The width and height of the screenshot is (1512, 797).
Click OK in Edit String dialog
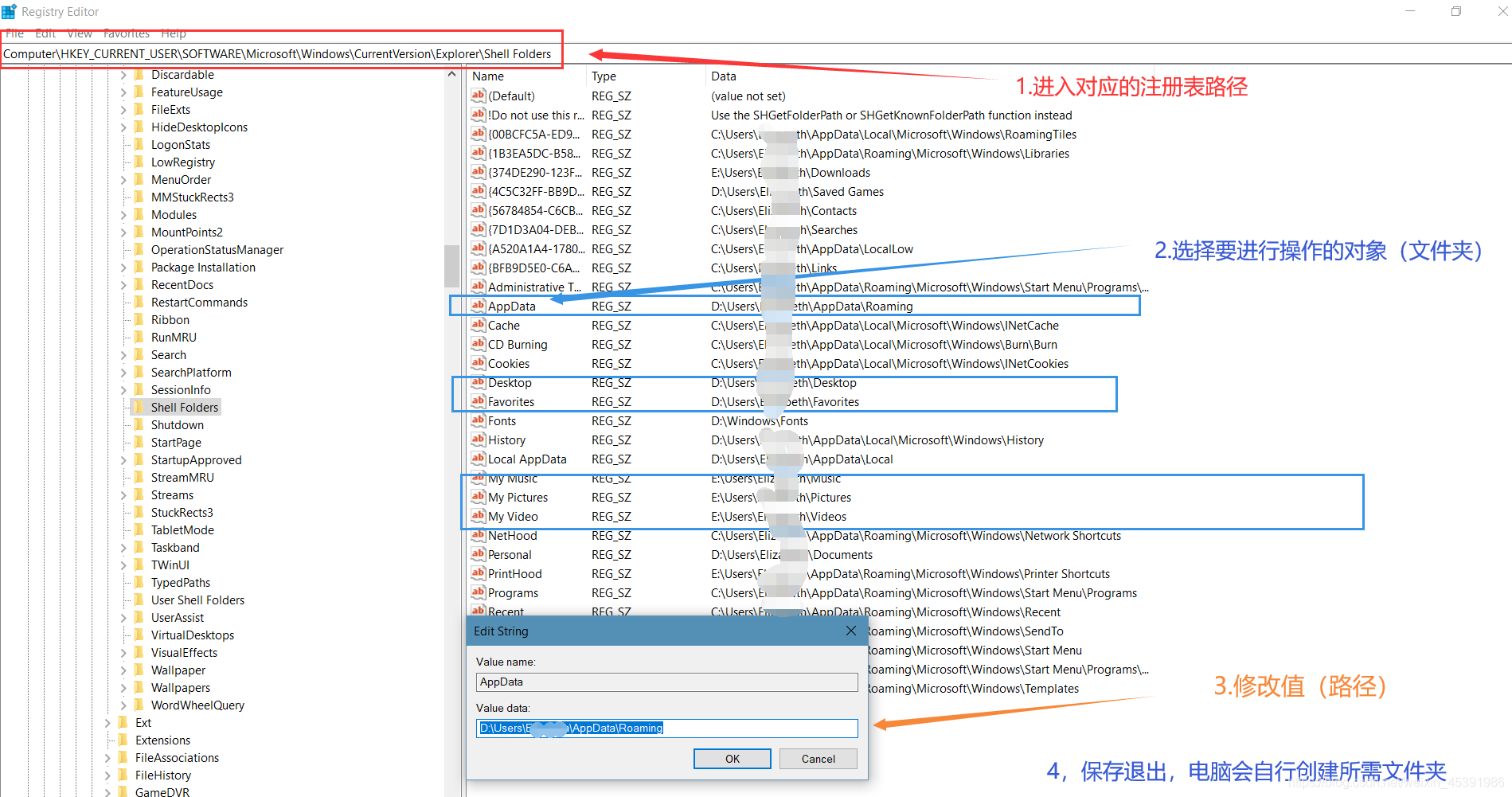coord(733,759)
